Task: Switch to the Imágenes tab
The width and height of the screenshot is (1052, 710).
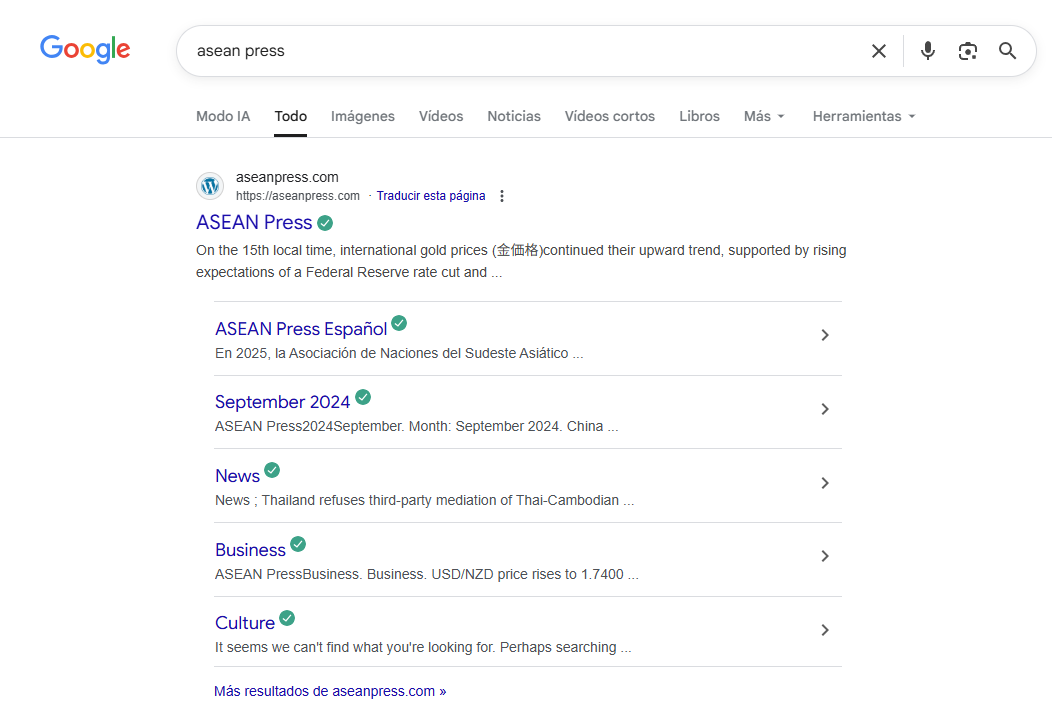Action: (x=363, y=116)
